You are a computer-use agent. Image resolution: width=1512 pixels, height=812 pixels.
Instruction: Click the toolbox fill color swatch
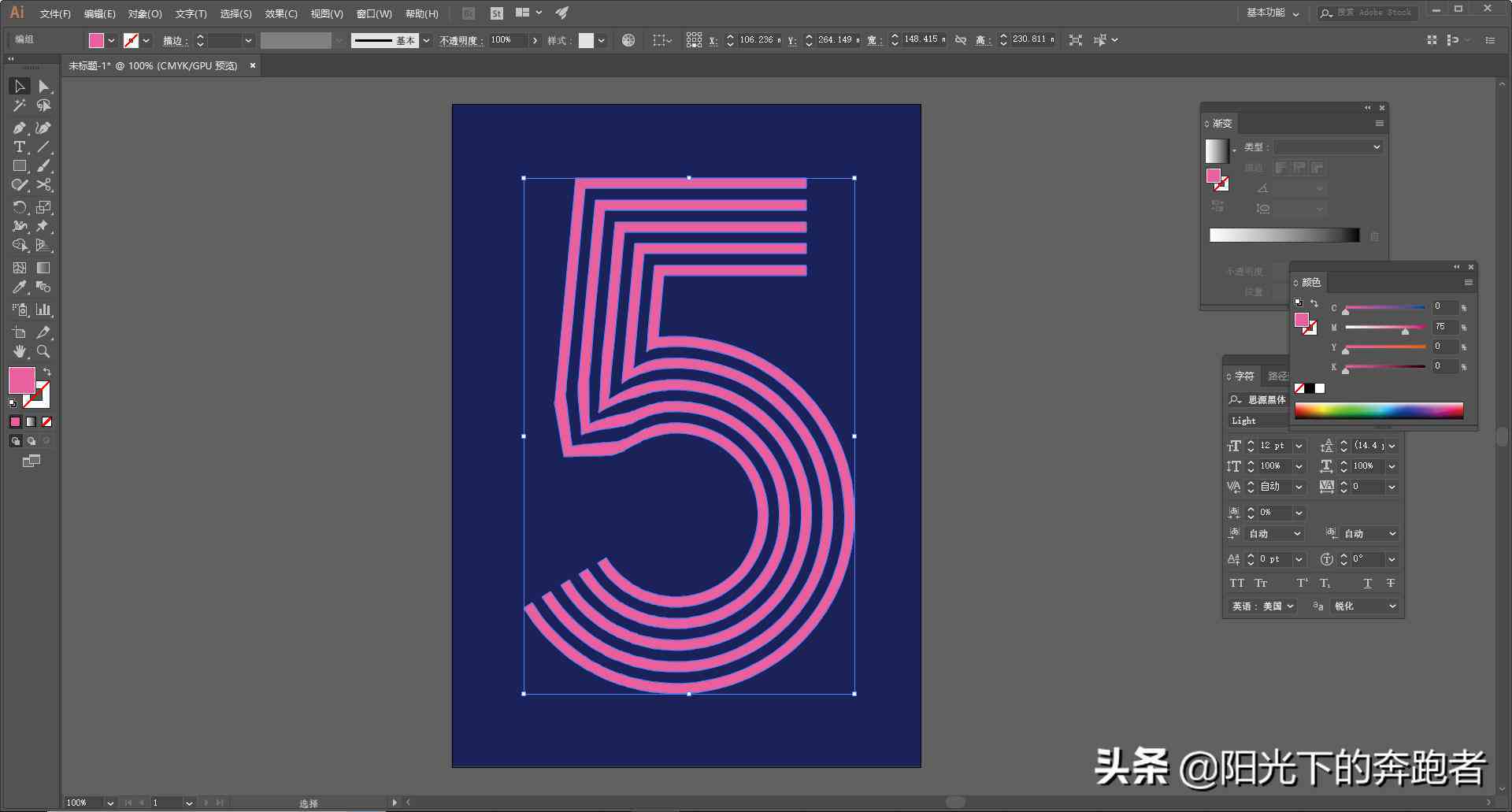pyautogui.click(x=22, y=380)
